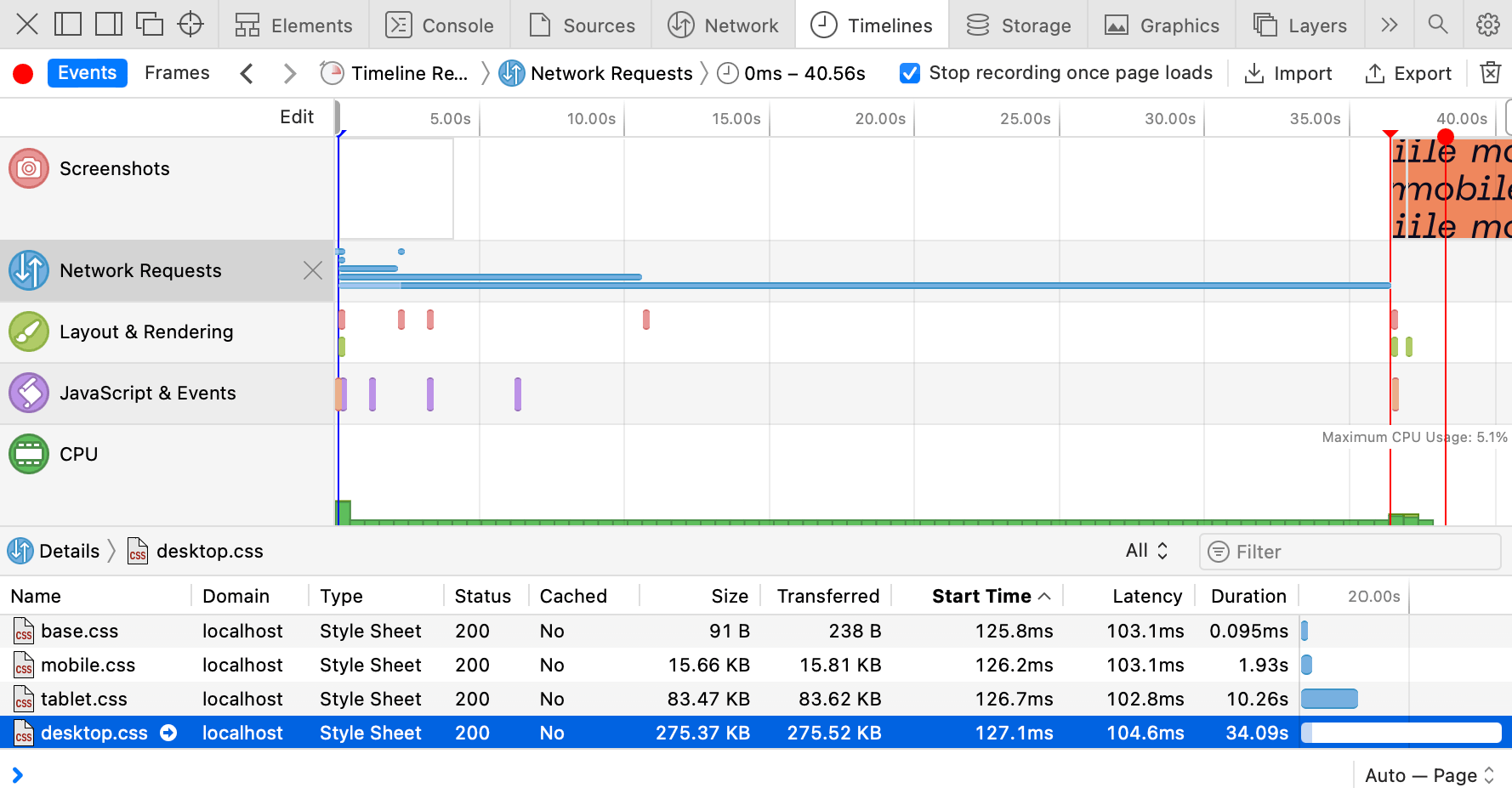Detach inspector into separate window

pyautogui.click(x=150, y=25)
